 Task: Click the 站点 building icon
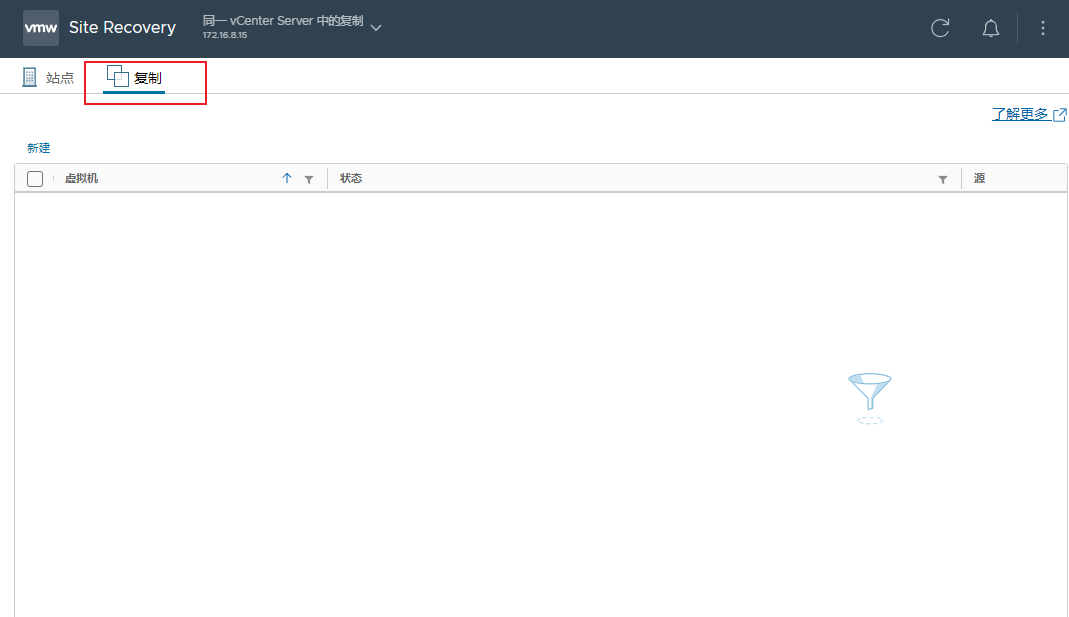tap(29, 77)
